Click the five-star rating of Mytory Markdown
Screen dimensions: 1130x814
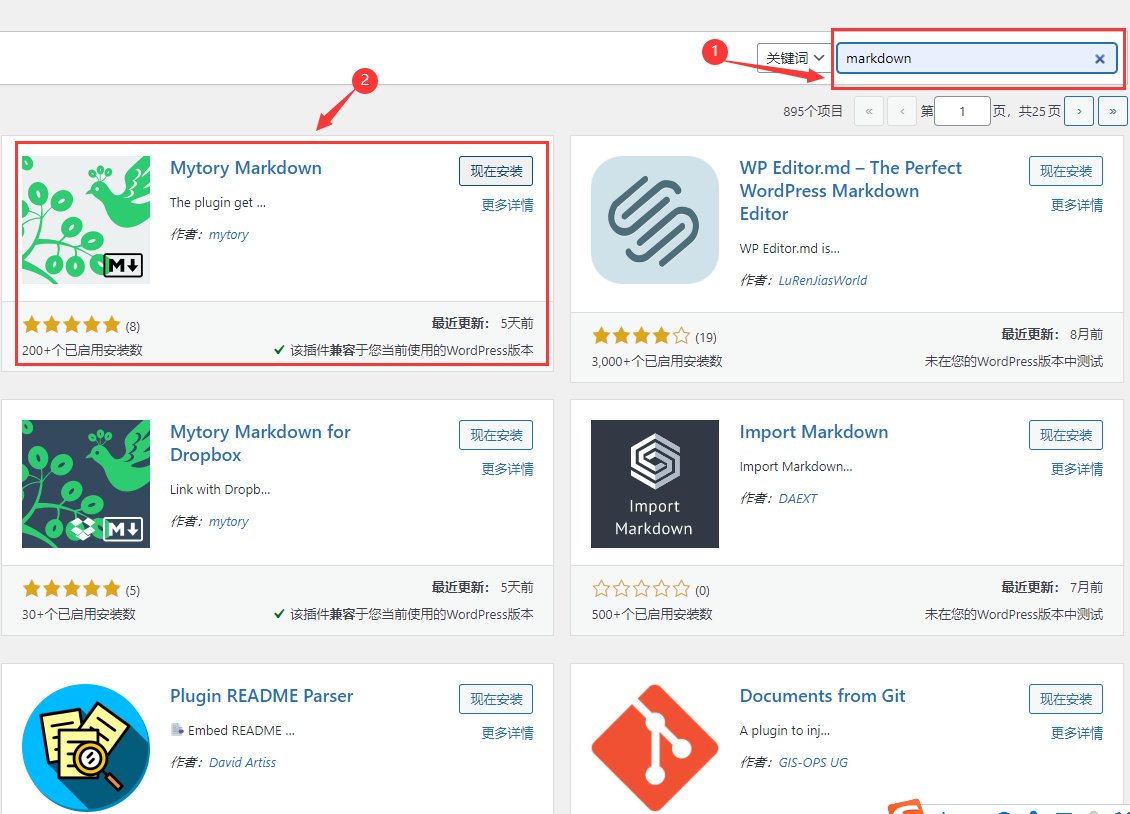point(70,324)
